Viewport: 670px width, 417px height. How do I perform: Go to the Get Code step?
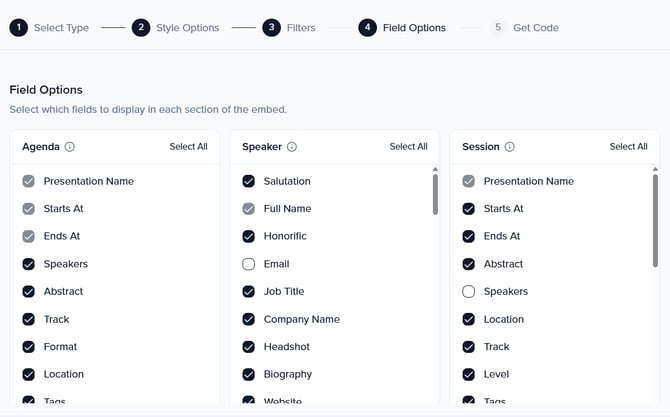pyautogui.click(x=535, y=28)
